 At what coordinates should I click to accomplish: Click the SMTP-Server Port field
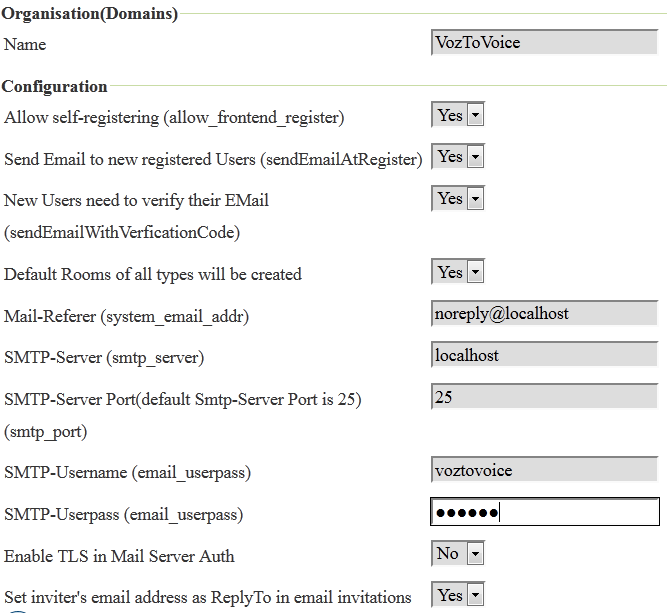(x=544, y=398)
